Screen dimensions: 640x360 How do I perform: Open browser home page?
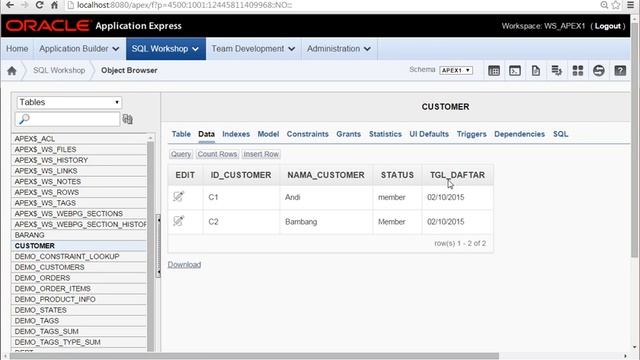[54, 5]
